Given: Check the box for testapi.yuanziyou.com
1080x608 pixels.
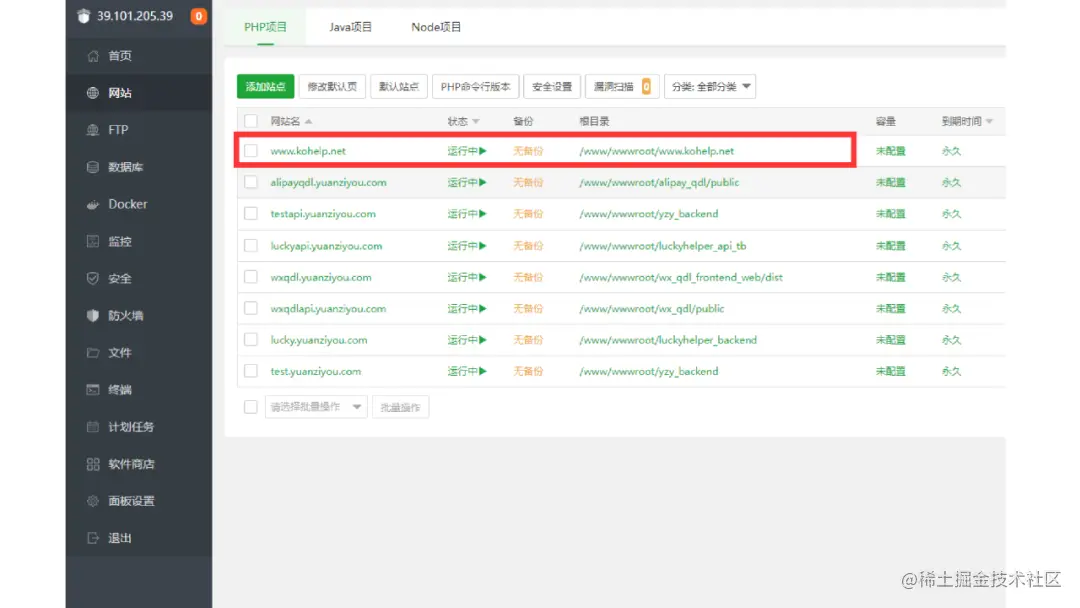Looking at the screenshot, I should 251,214.
